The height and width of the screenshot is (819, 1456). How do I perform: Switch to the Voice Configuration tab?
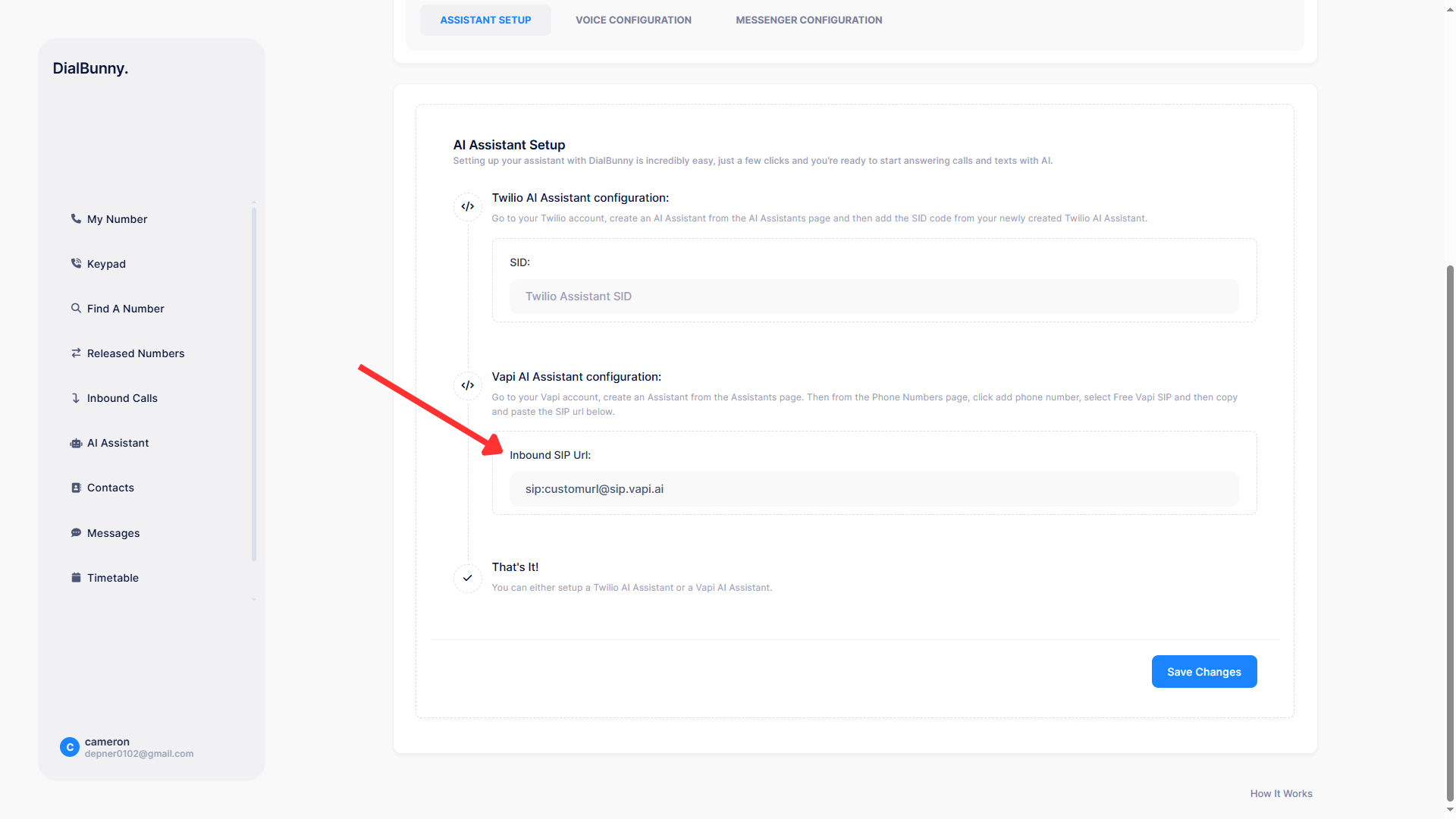[633, 20]
